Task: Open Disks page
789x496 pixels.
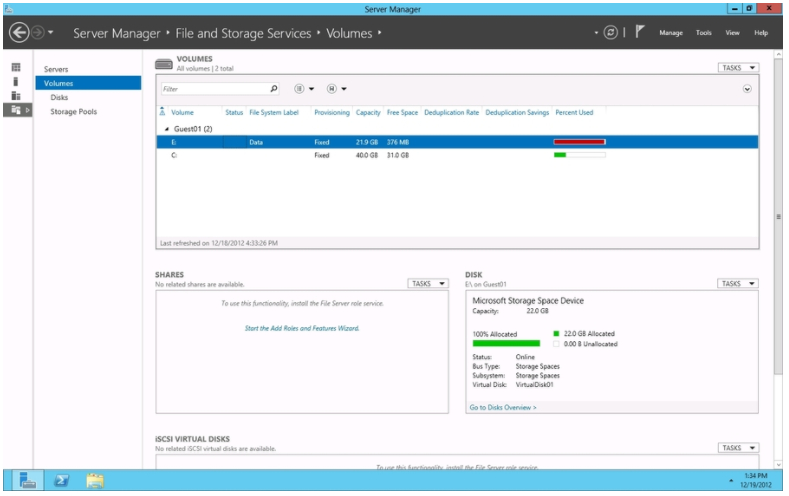Action: [x=59, y=97]
